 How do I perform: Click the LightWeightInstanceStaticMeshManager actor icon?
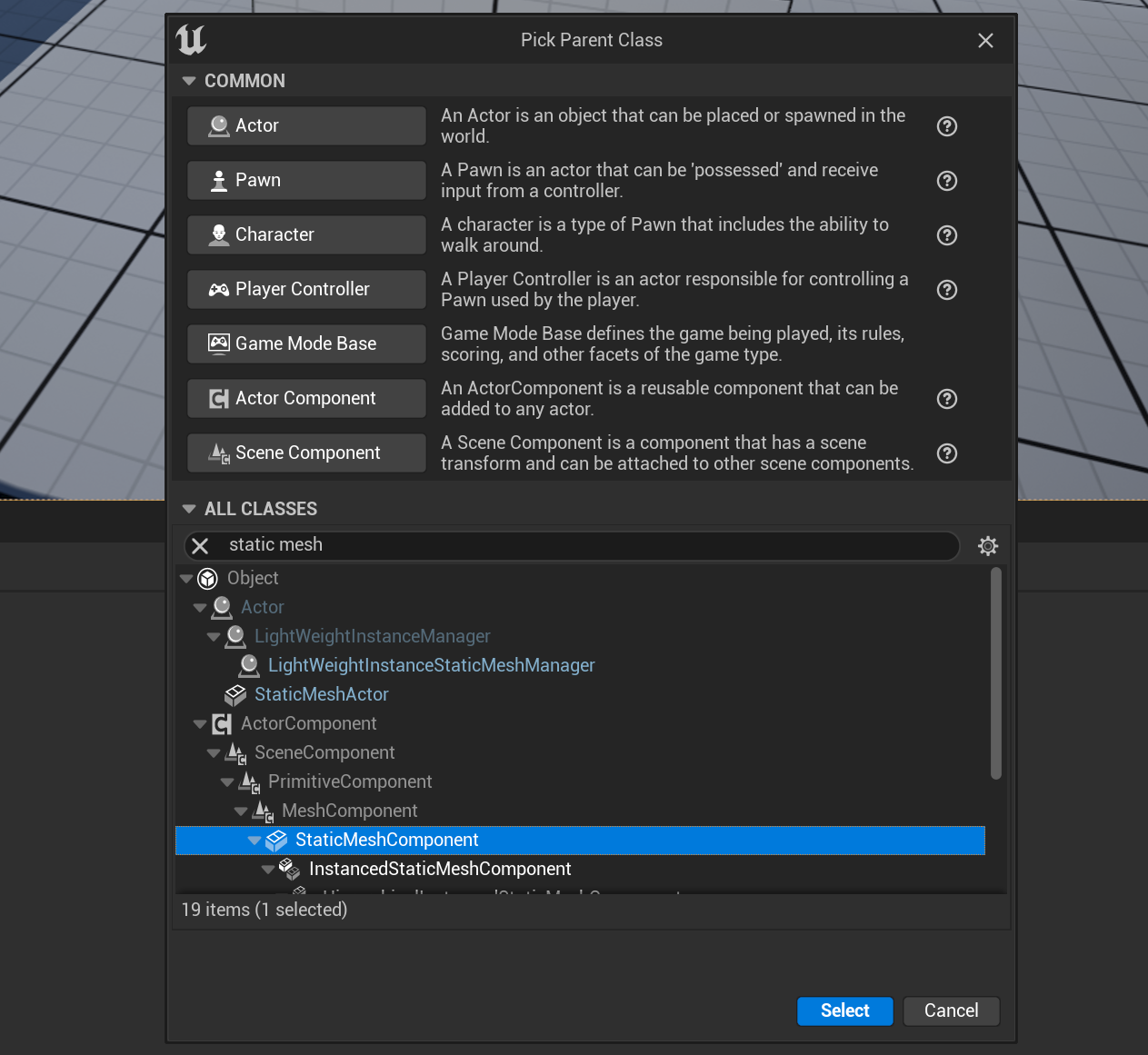(249, 665)
